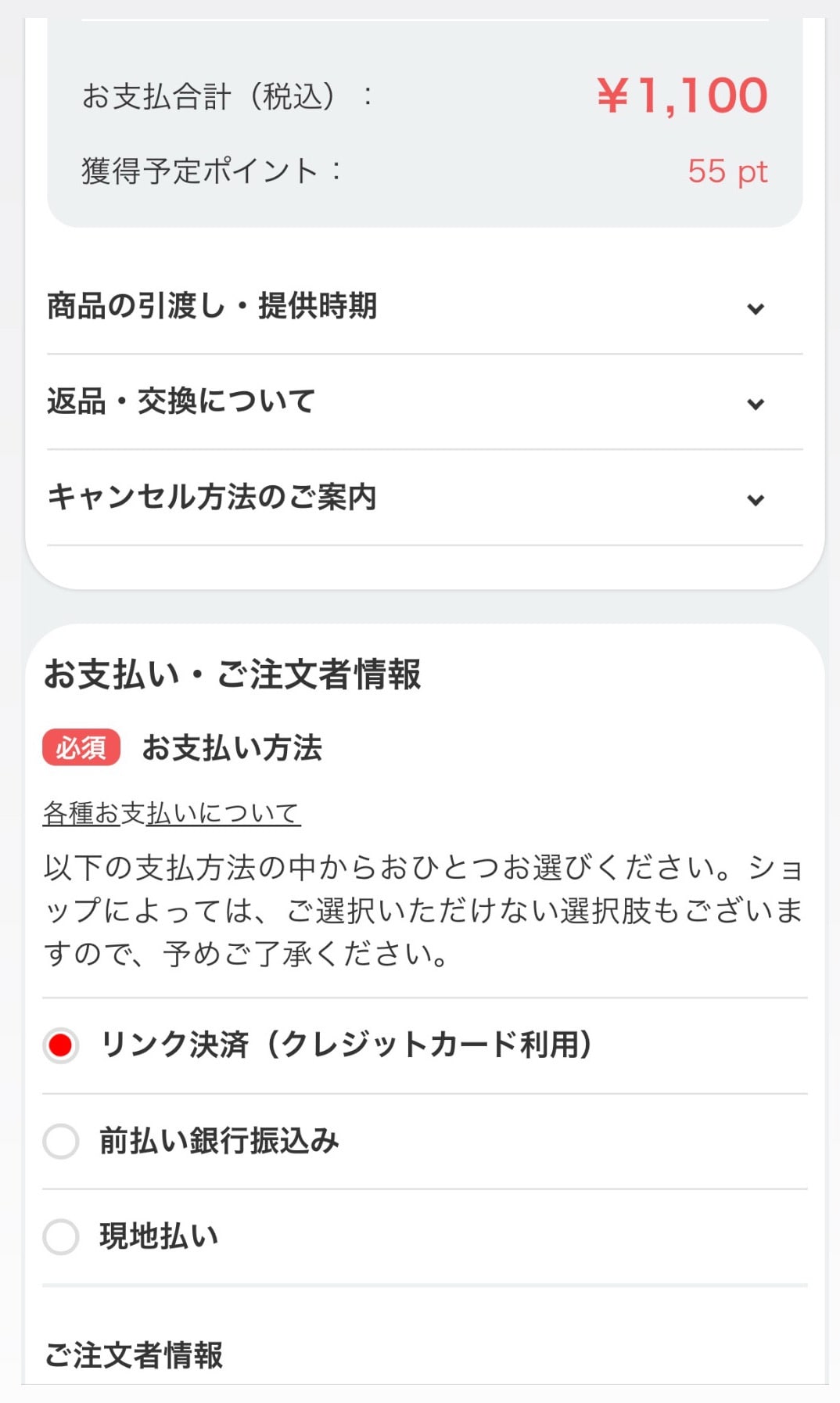840x1403 pixels.
Task: Click the リンク決済(クレジットカード利用) option label
Action: pyautogui.click(x=346, y=1045)
